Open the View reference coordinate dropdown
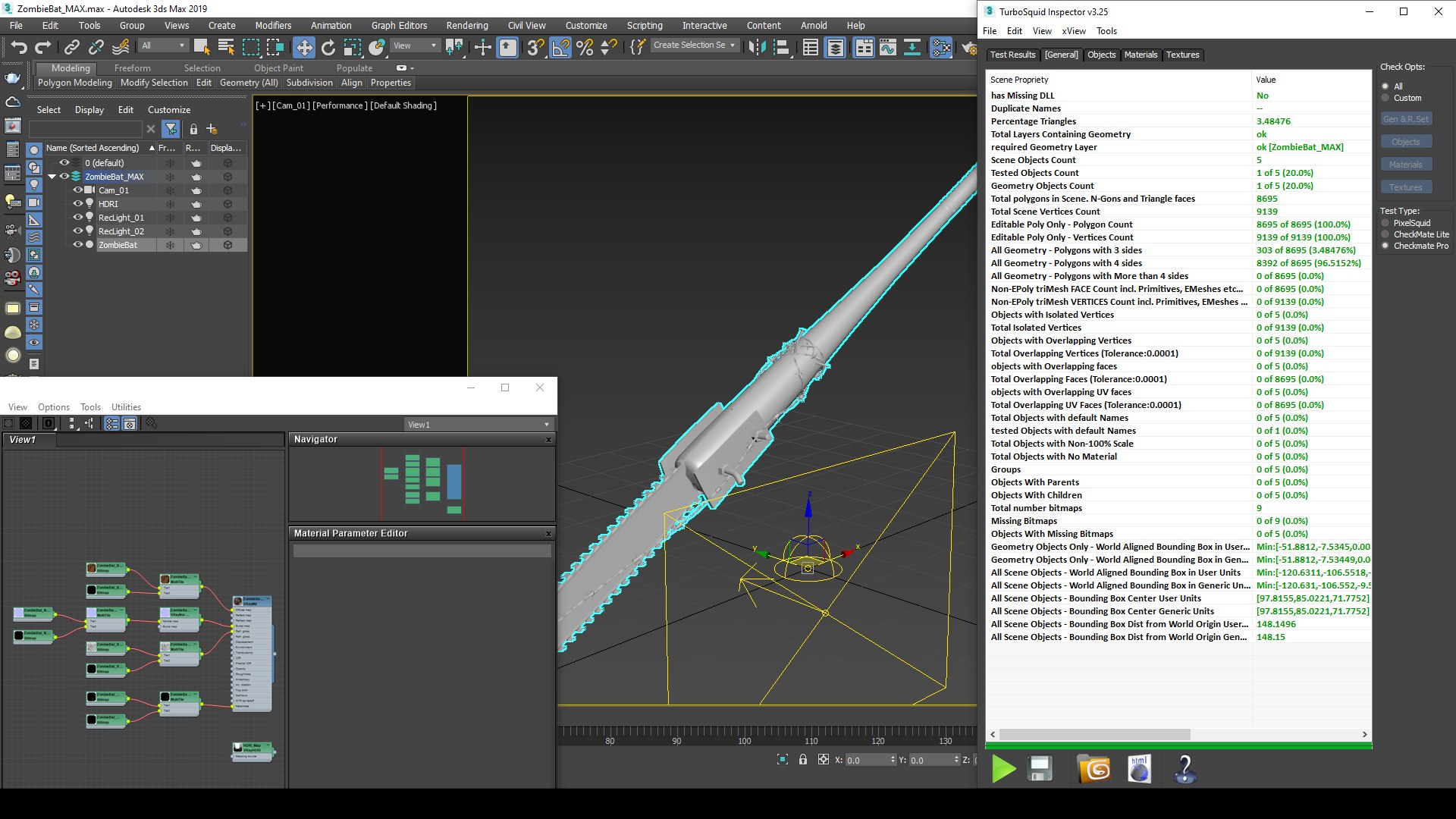 [415, 45]
